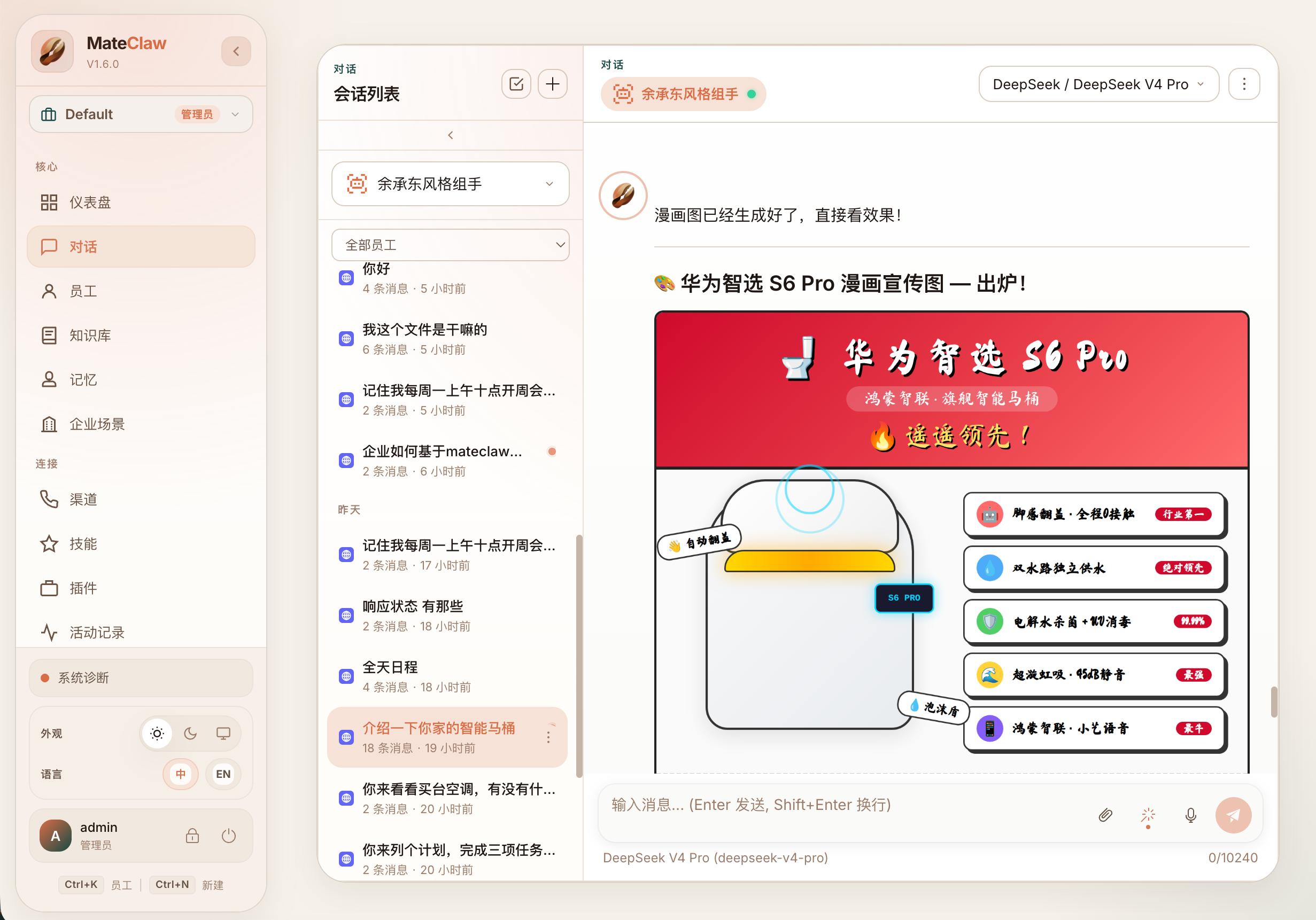1316x920 pixels.
Task: Switch appearance to system monitor icon
Action: [223, 734]
